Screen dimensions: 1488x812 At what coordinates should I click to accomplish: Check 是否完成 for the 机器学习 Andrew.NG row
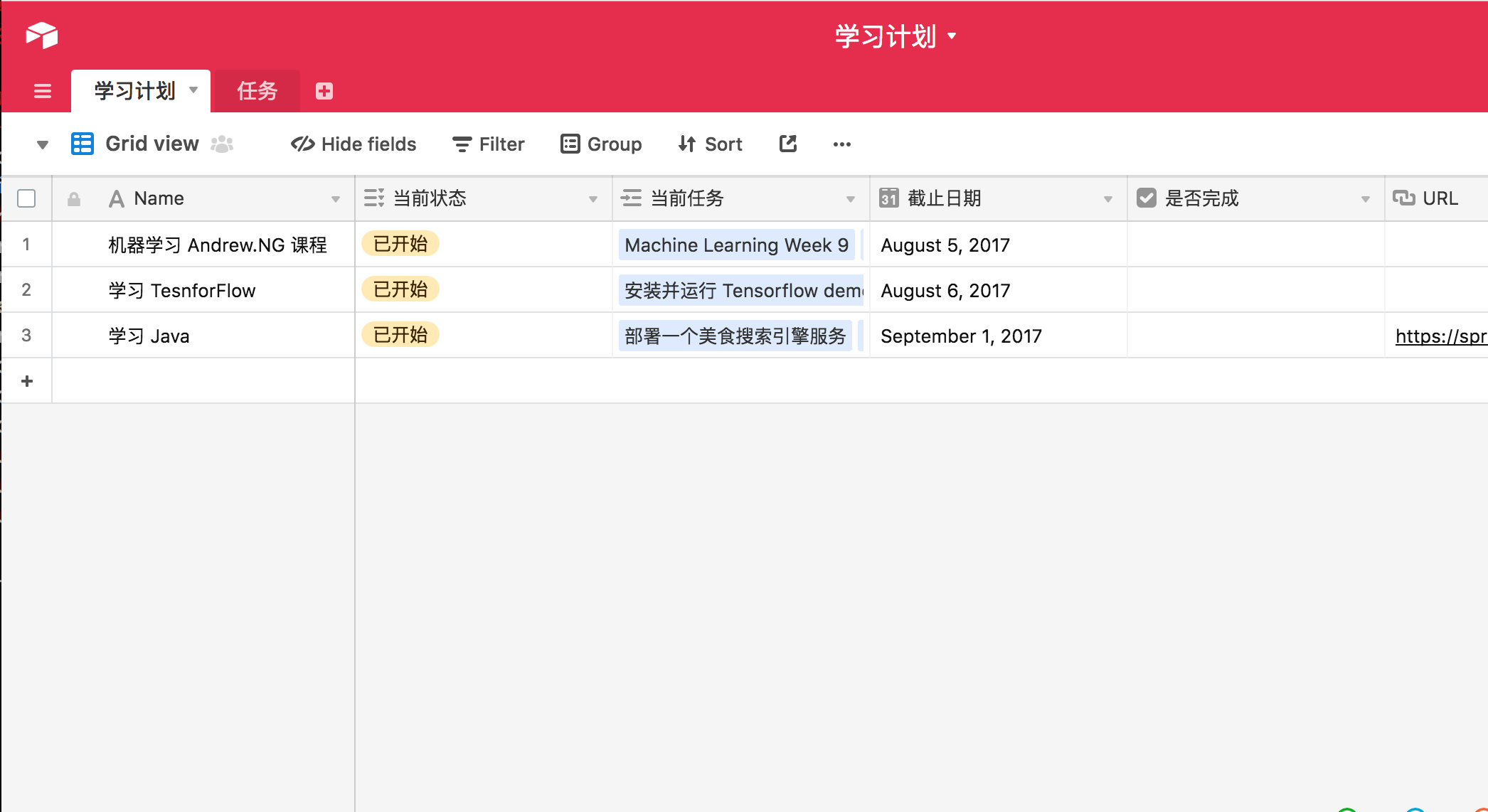coord(1255,245)
